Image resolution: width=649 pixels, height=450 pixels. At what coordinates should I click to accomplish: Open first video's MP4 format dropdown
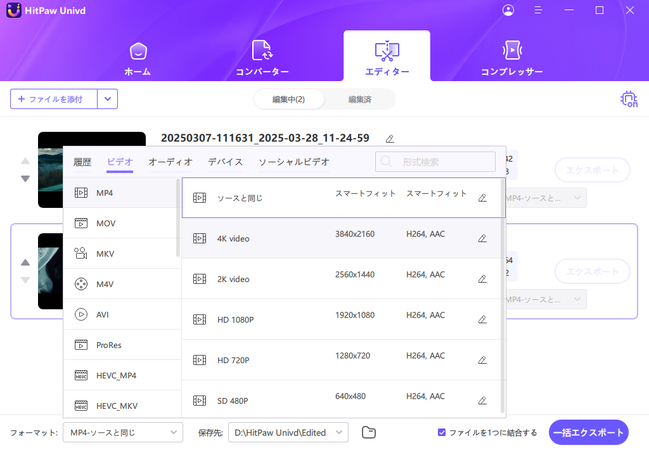[x=546, y=198]
